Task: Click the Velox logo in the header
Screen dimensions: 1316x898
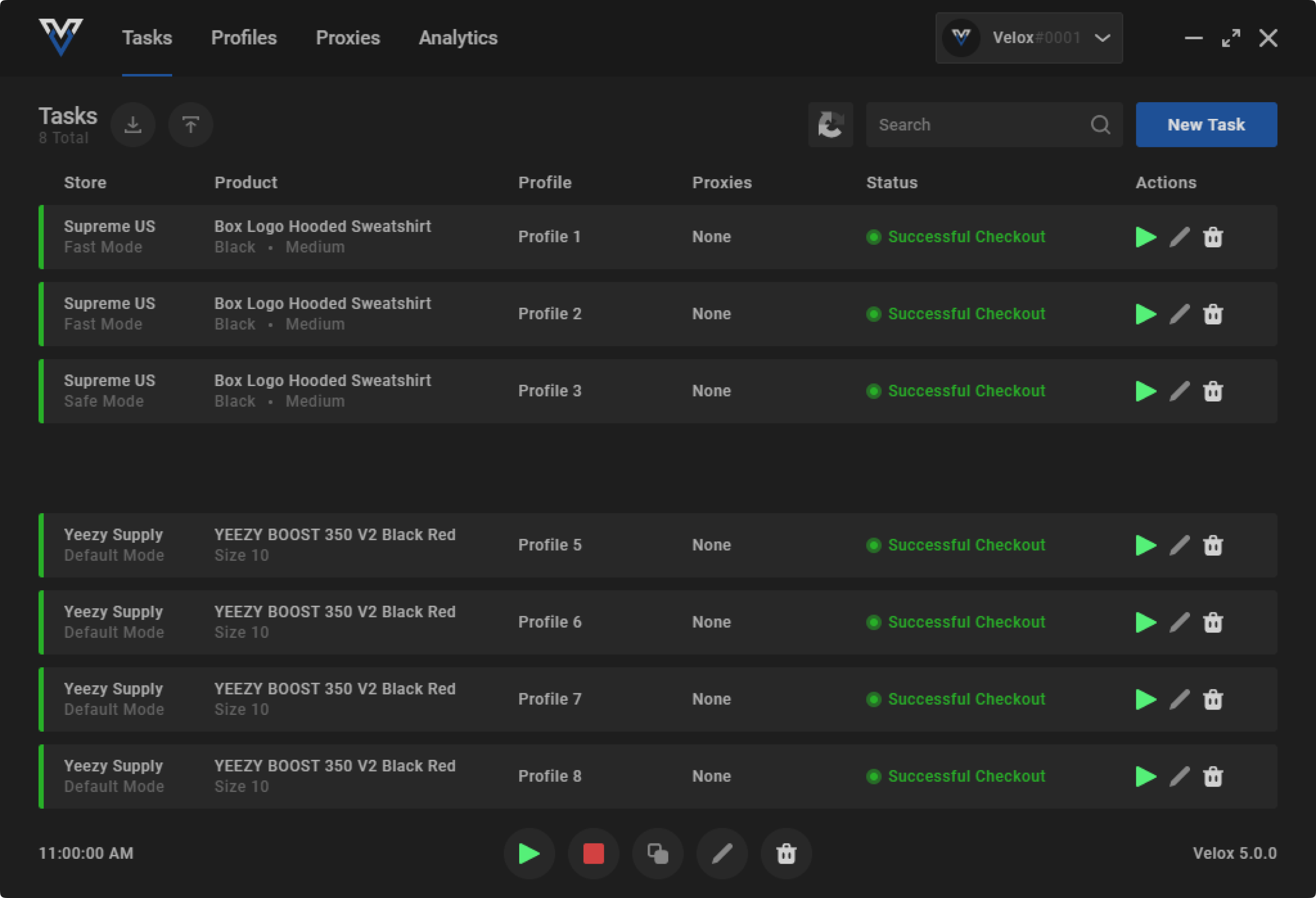Action: (x=61, y=37)
